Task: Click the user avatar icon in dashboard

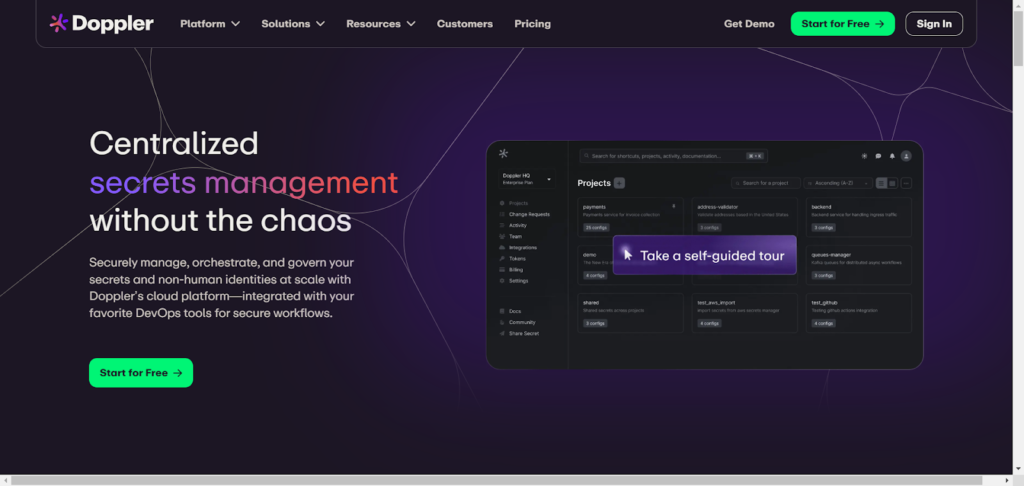Action: (x=906, y=156)
